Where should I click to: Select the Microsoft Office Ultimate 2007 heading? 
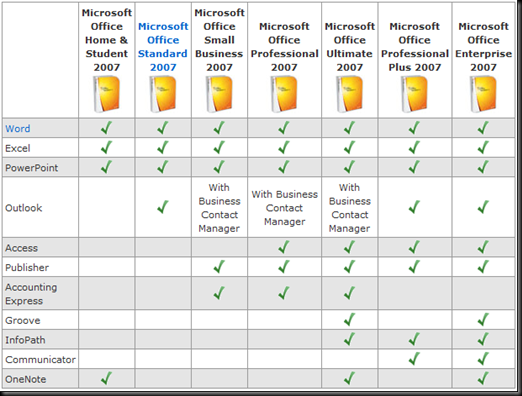pos(349,47)
